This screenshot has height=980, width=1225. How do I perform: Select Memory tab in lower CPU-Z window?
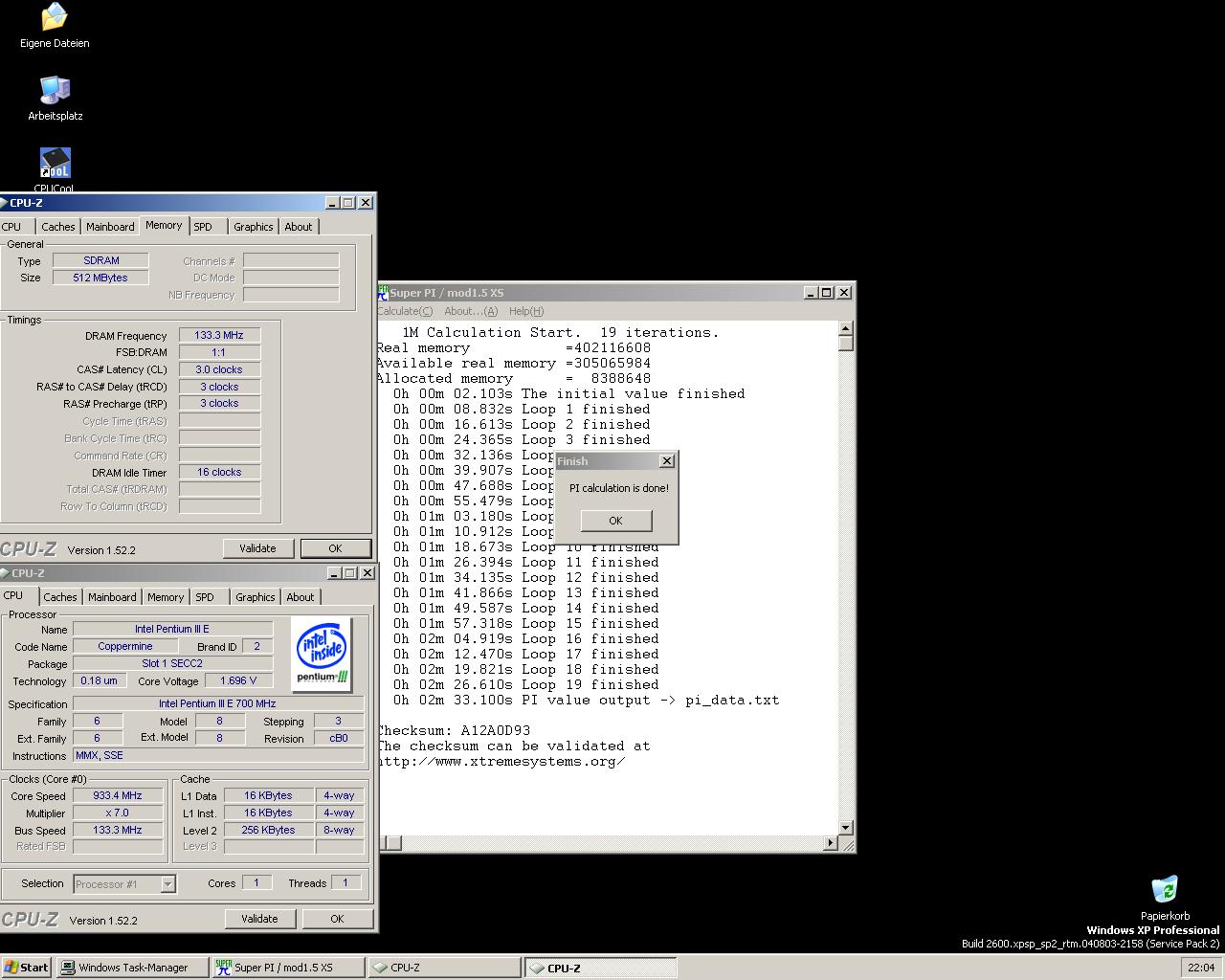166,597
